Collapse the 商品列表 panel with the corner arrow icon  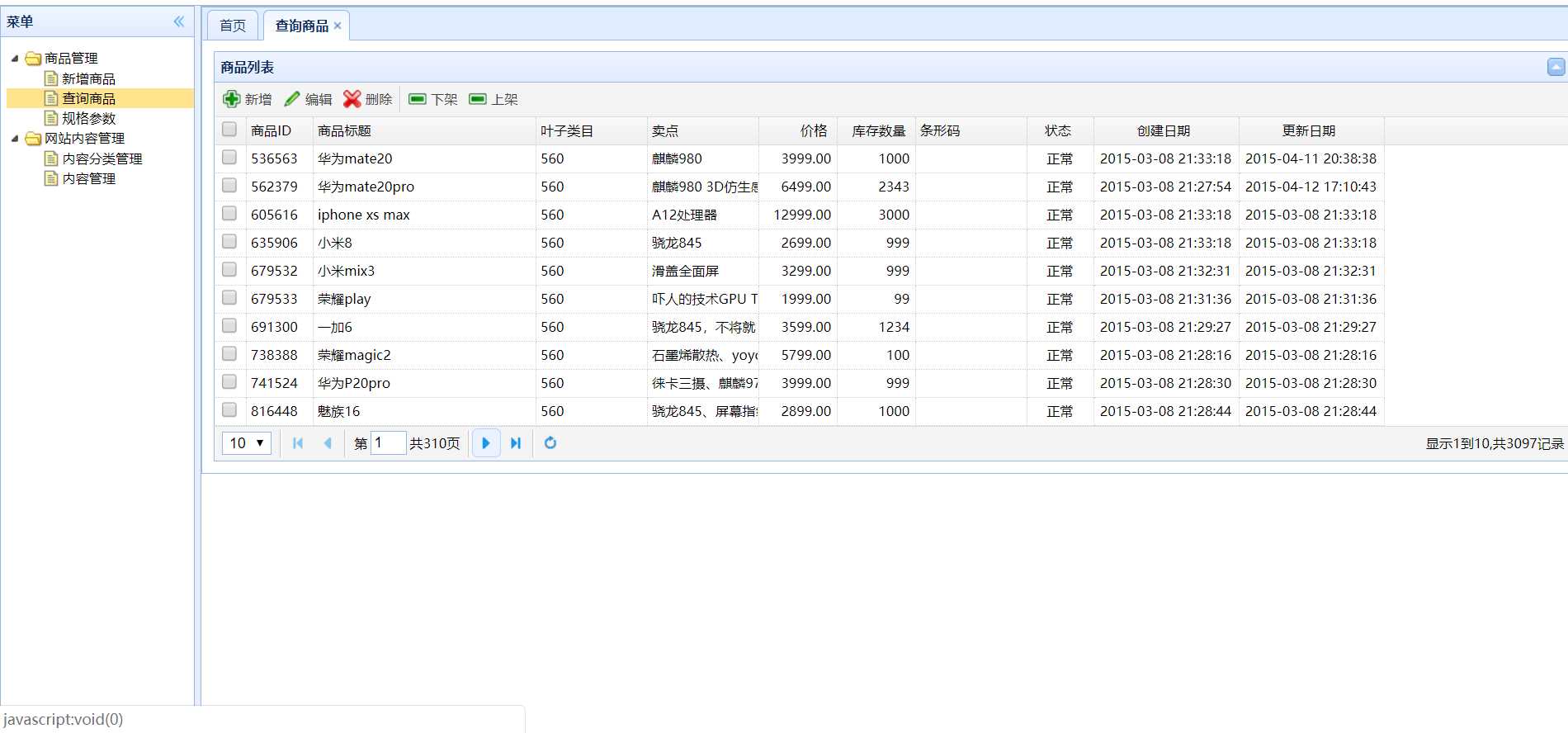pyautogui.click(x=1556, y=67)
